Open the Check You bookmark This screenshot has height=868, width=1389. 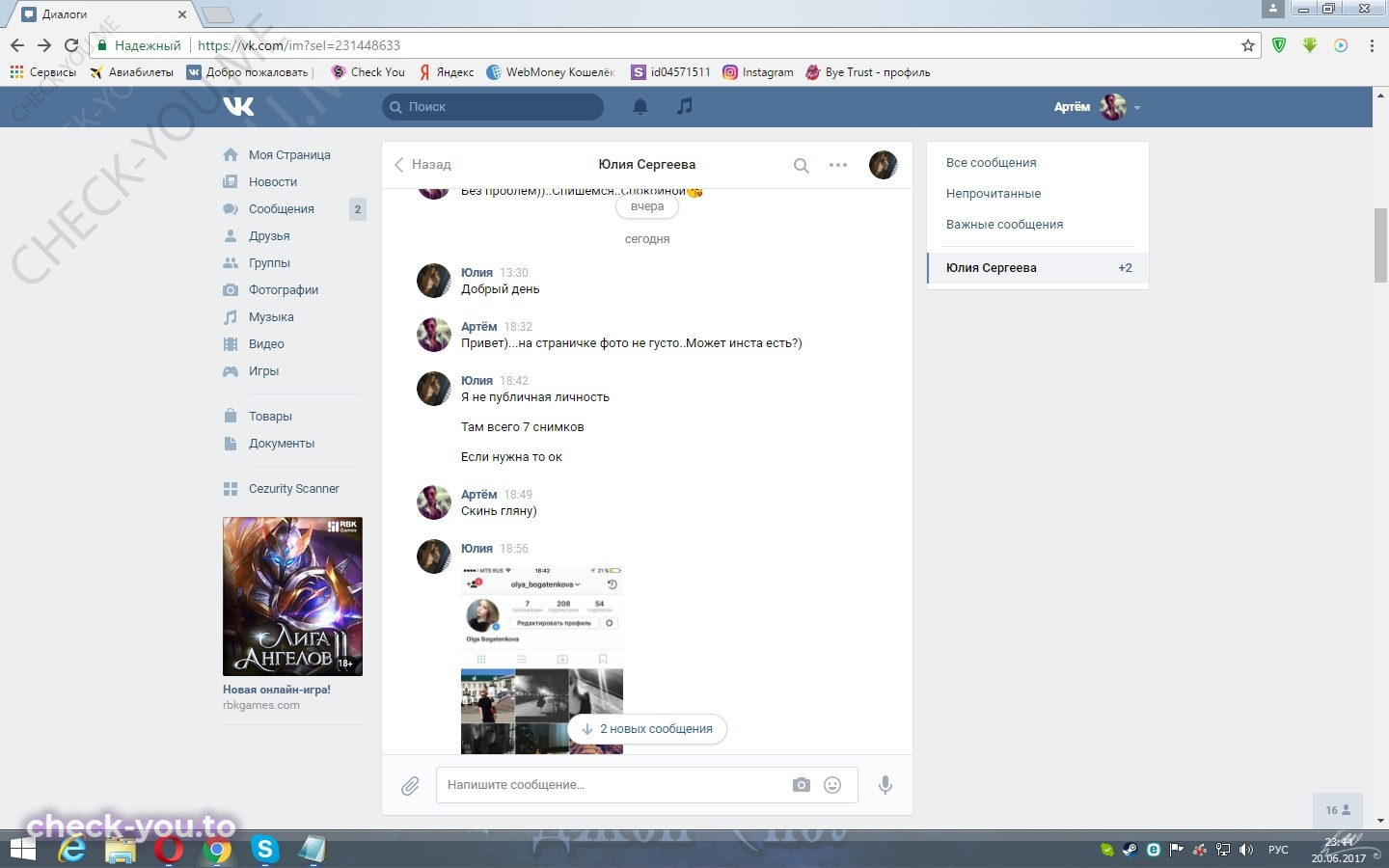tap(368, 72)
